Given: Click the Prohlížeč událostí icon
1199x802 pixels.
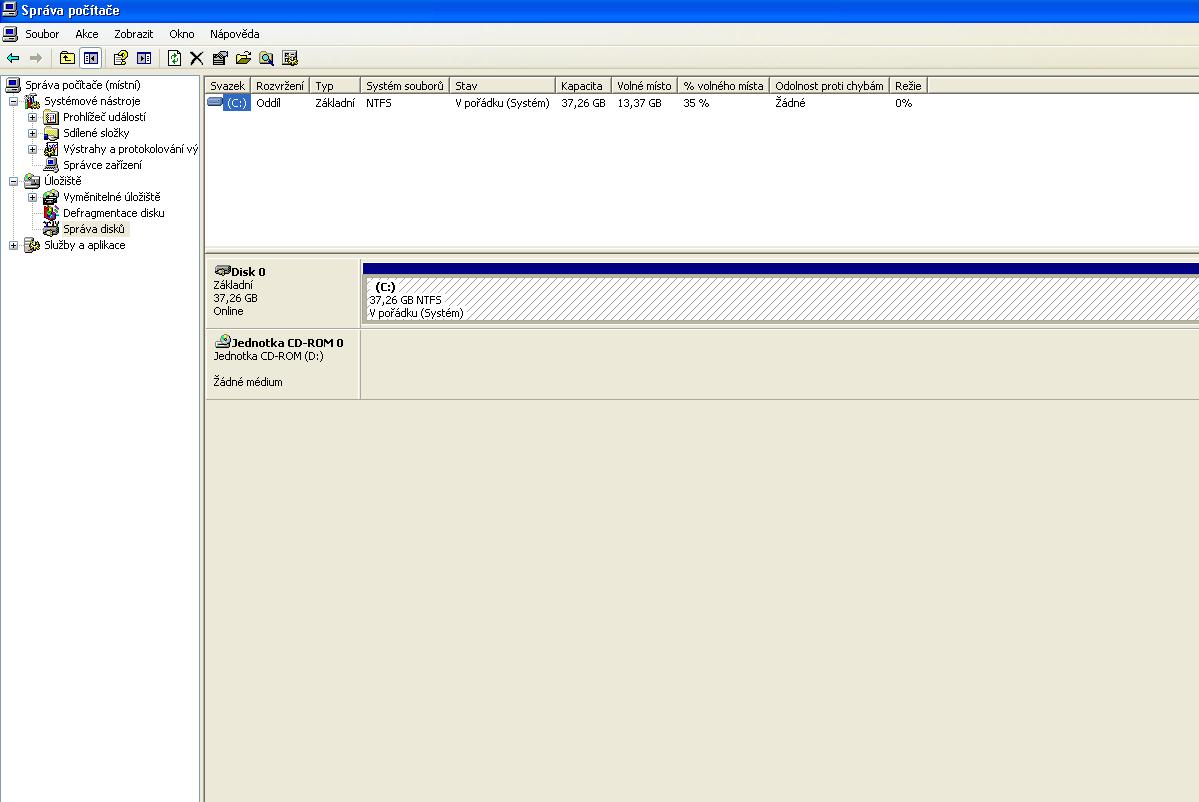Looking at the screenshot, I should [51, 117].
